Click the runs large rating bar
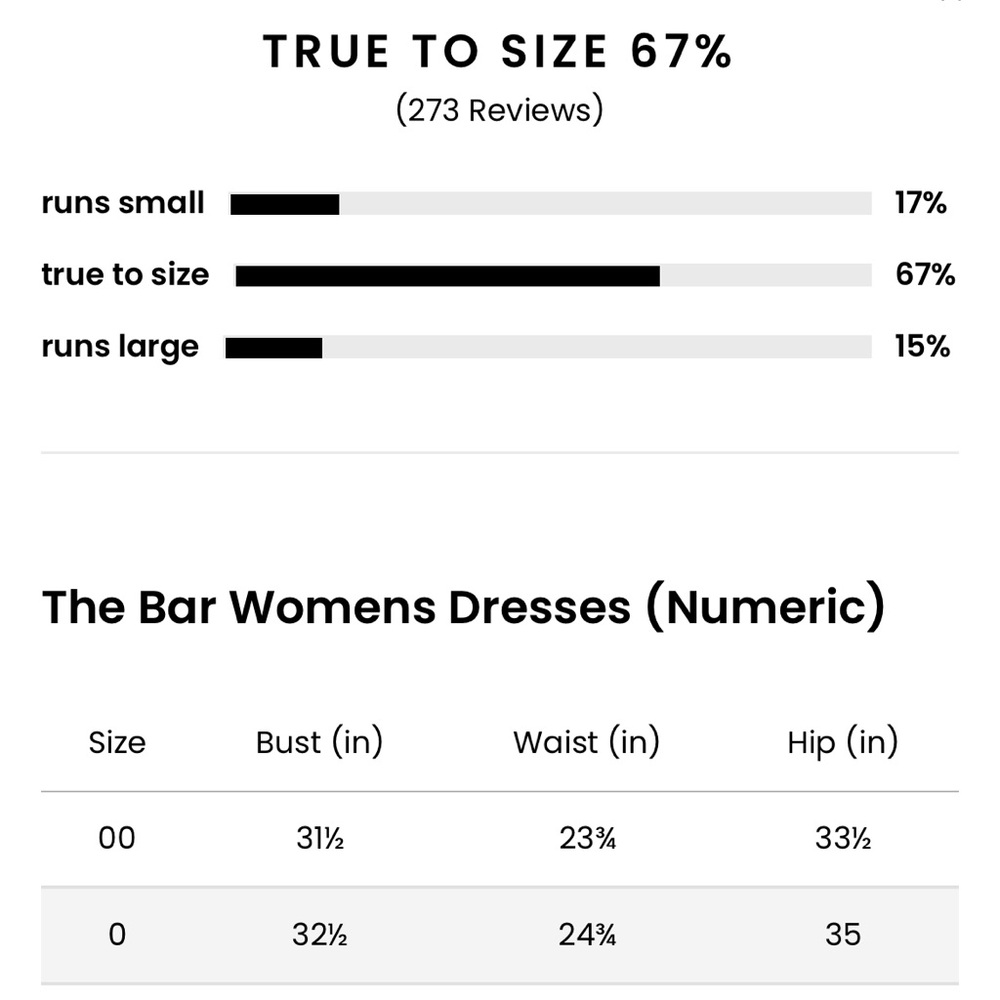 [x=548, y=348]
